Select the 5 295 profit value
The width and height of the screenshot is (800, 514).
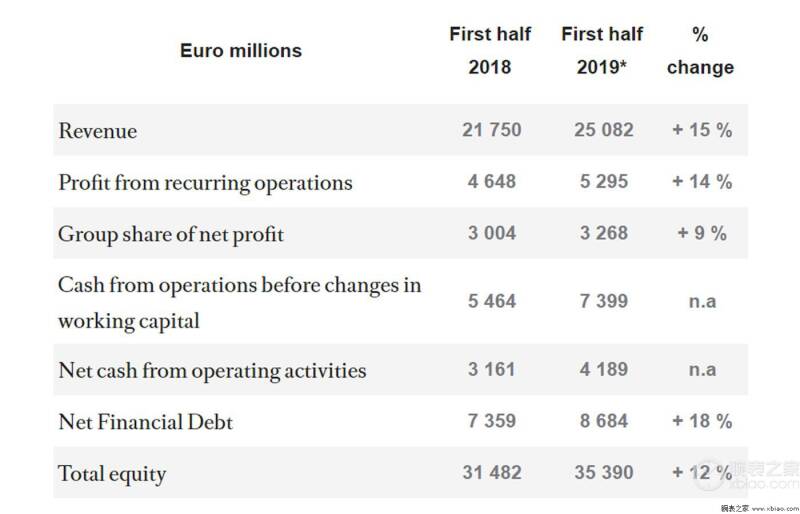(604, 182)
